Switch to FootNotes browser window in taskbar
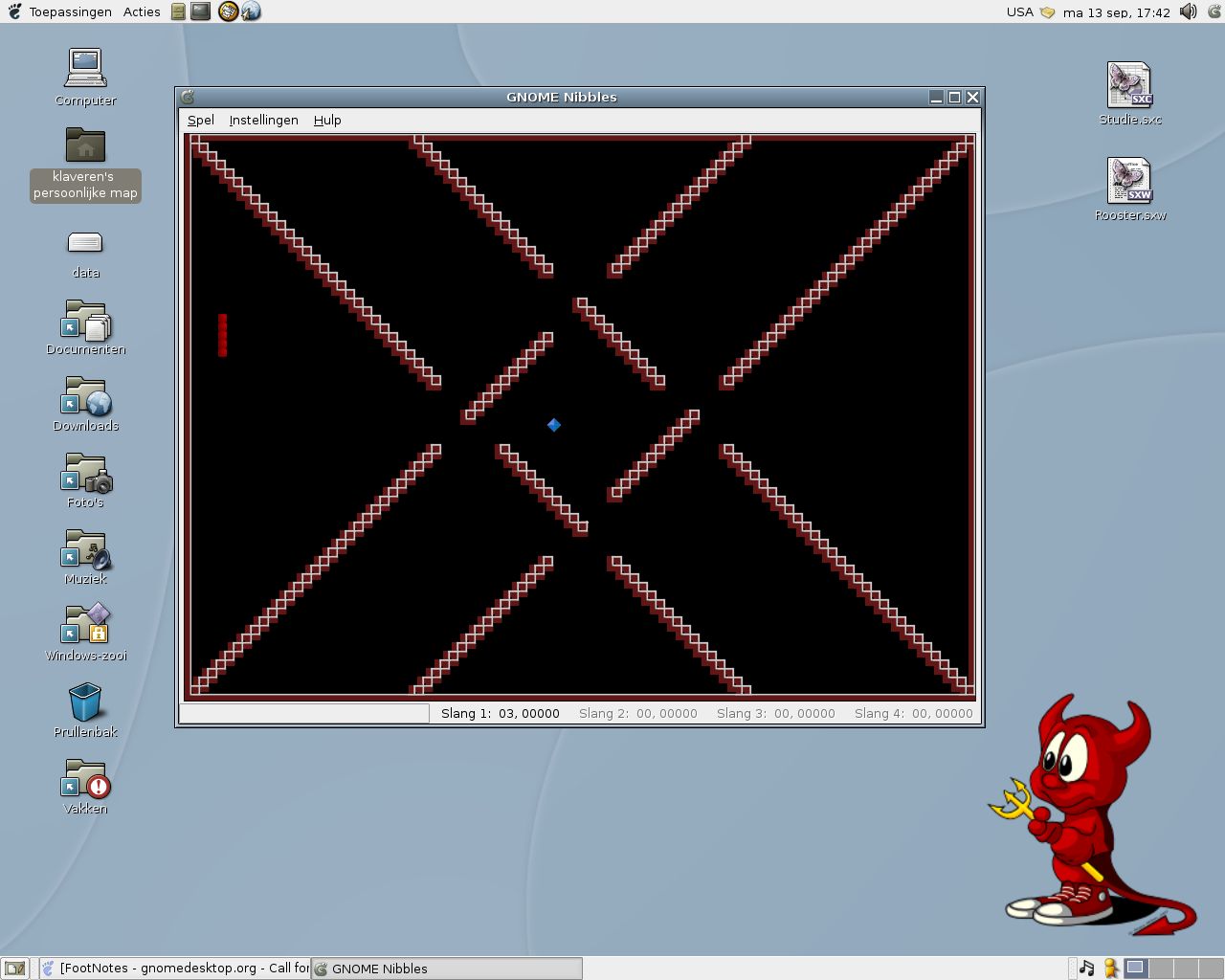The image size is (1225, 980). pos(175,969)
